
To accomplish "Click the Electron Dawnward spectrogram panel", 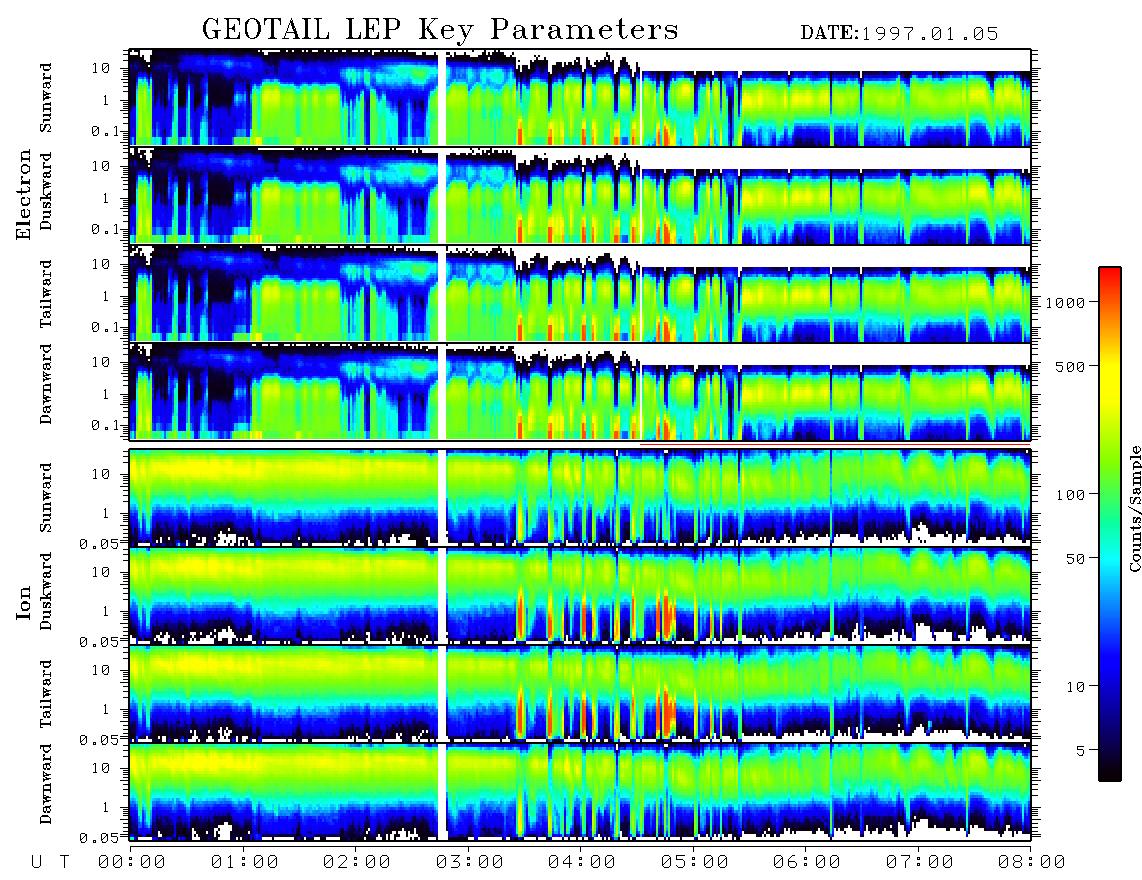I will [x=580, y=392].
